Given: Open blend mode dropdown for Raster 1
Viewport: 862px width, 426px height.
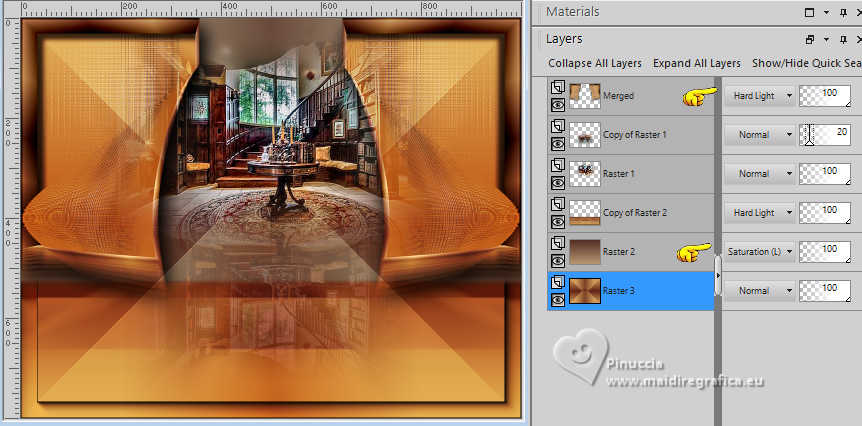Looking at the screenshot, I should tap(759, 174).
